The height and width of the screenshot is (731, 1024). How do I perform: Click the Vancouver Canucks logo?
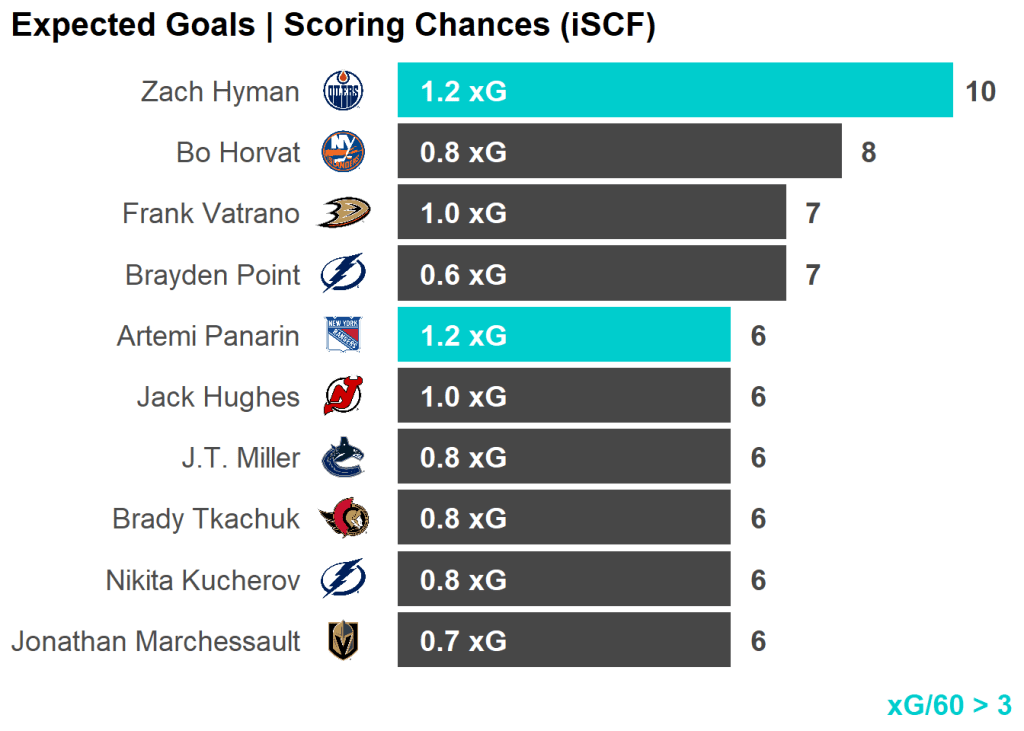pos(343,458)
